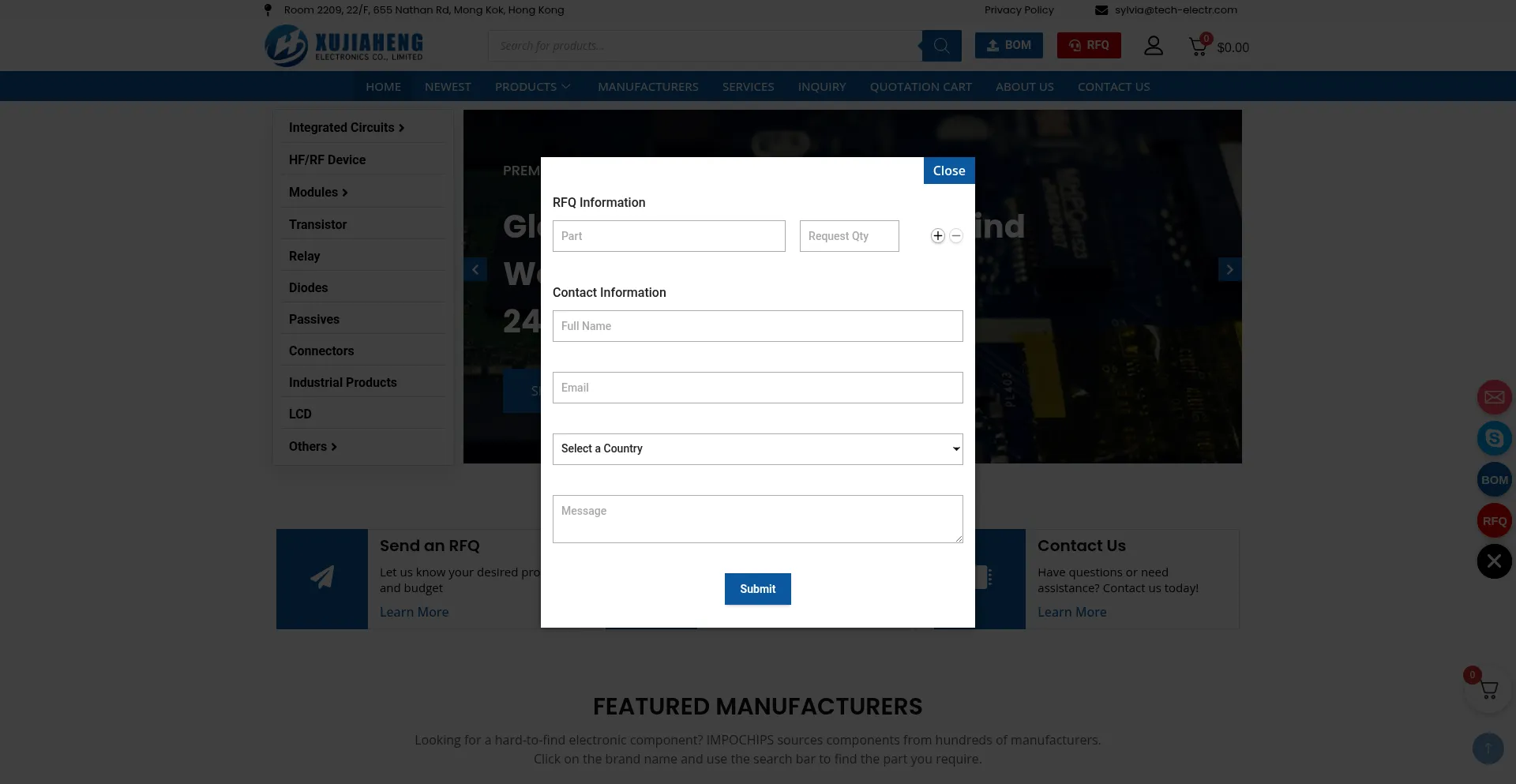This screenshot has width=1516, height=784.
Task: Advance banner with right carousel arrow
Action: (x=1229, y=269)
